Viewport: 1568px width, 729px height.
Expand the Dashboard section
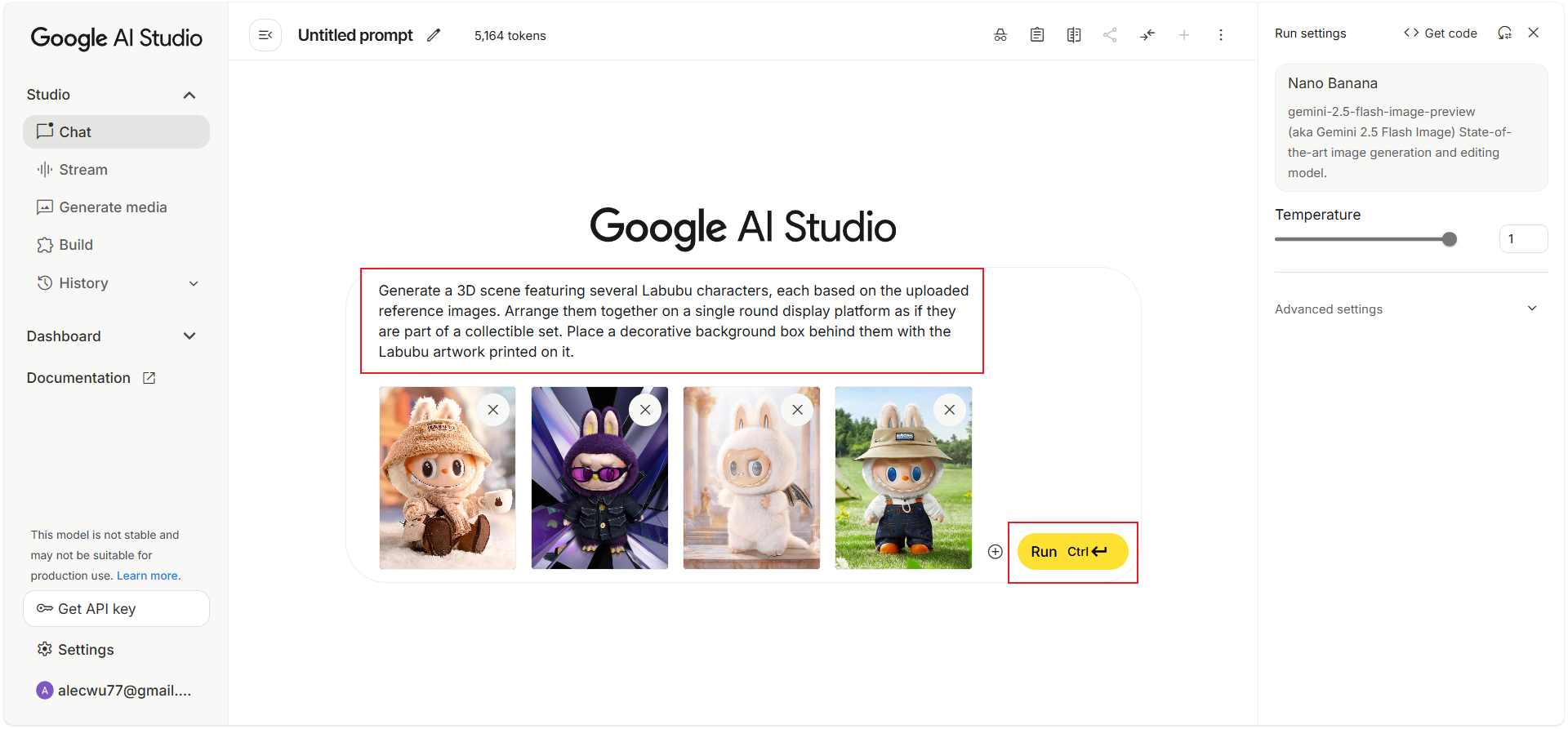(x=189, y=336)
